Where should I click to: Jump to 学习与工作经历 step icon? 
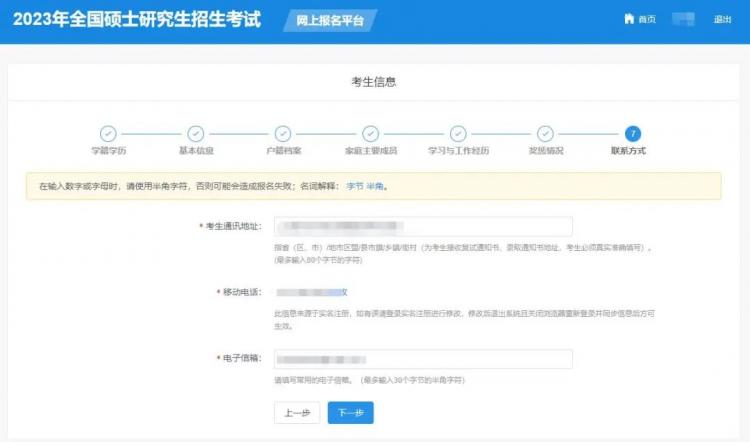tap(458, 133)
